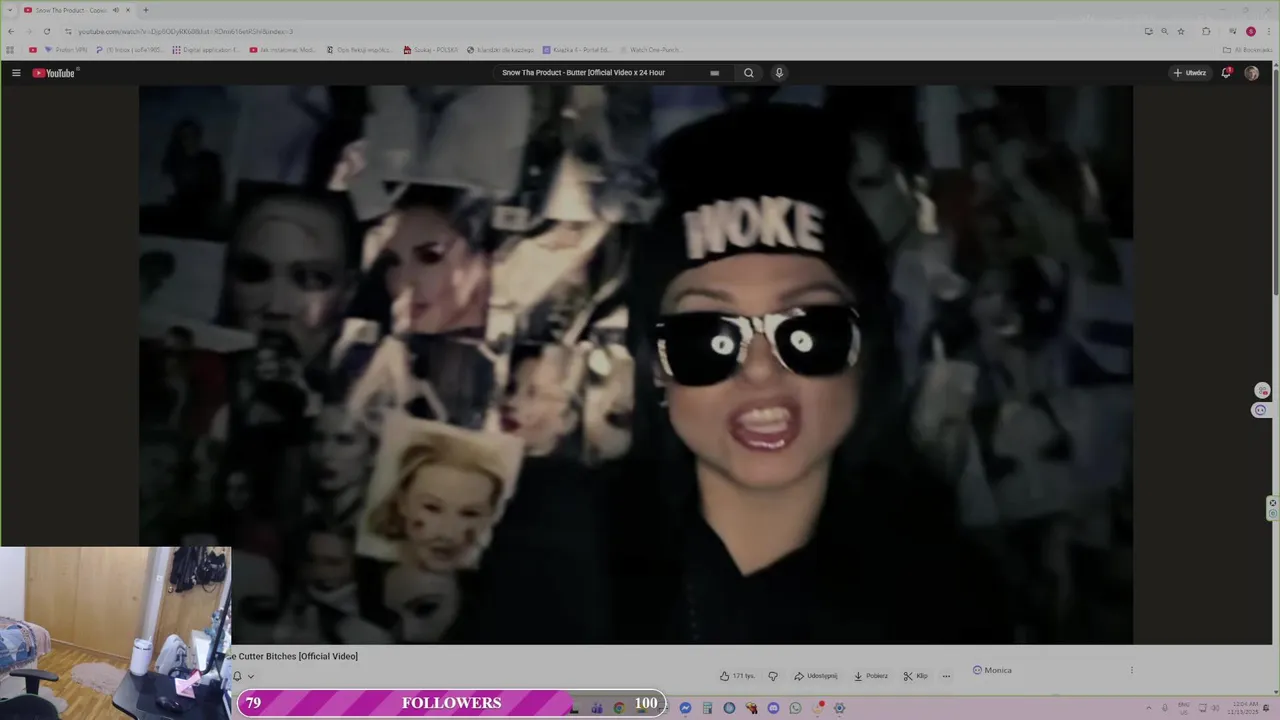Share the video via Udostępnij
Screen dimensions: 1280x720
pyautogui.click(x=815, y=676)
